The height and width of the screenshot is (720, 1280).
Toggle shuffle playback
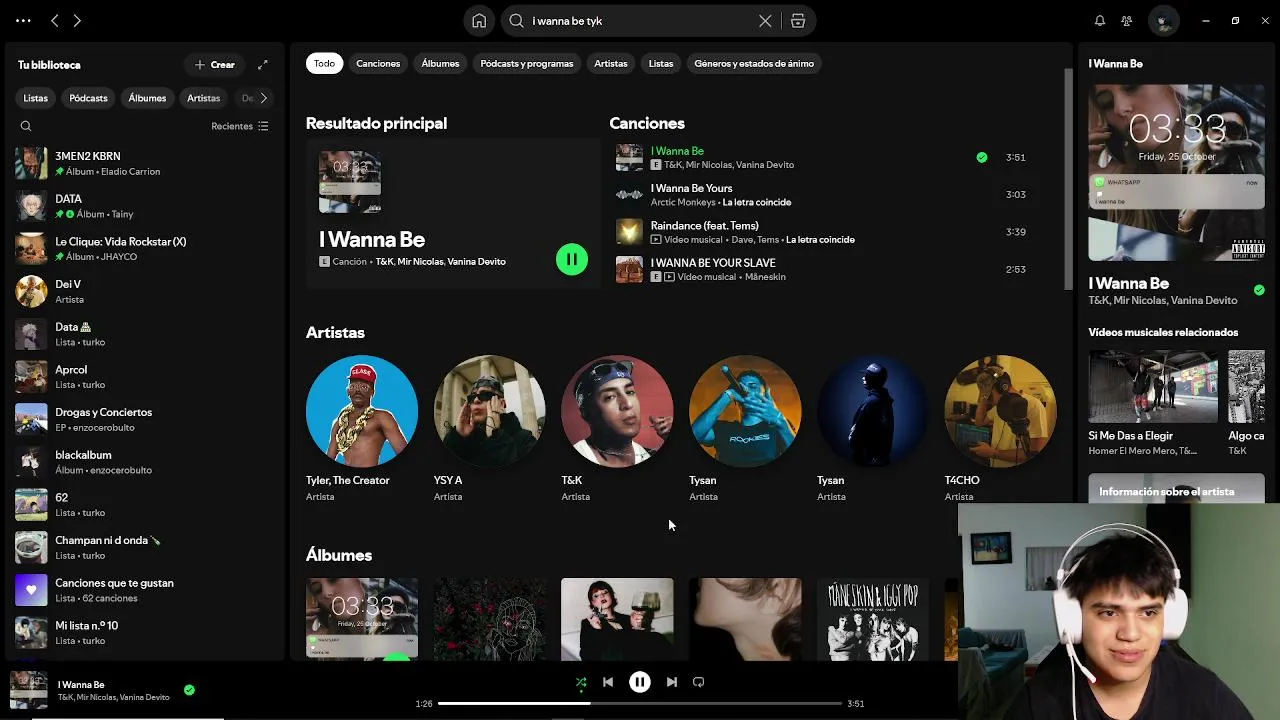tap(581, 682)
